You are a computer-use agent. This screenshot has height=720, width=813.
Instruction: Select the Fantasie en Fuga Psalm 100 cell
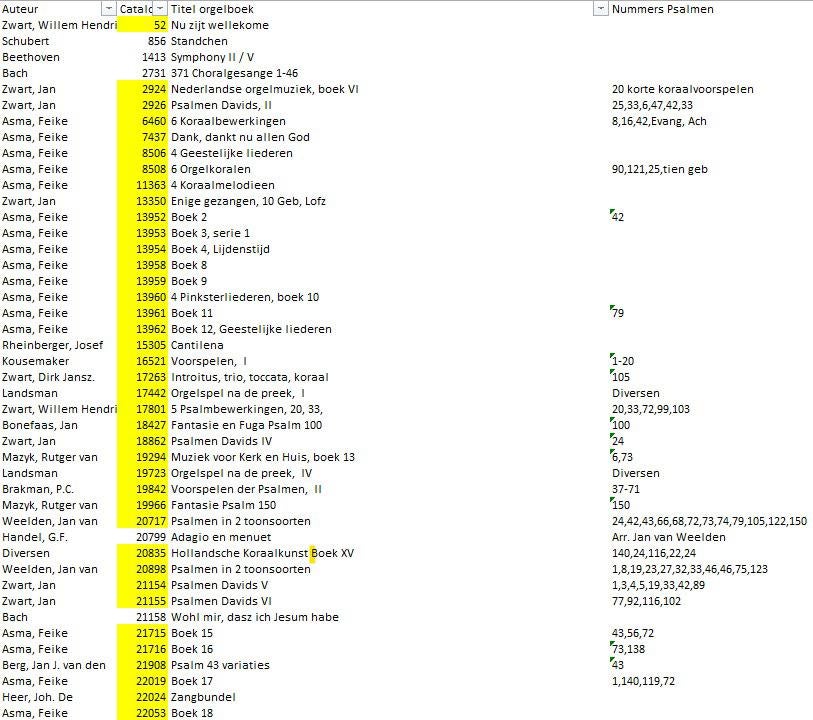point(246,425)
